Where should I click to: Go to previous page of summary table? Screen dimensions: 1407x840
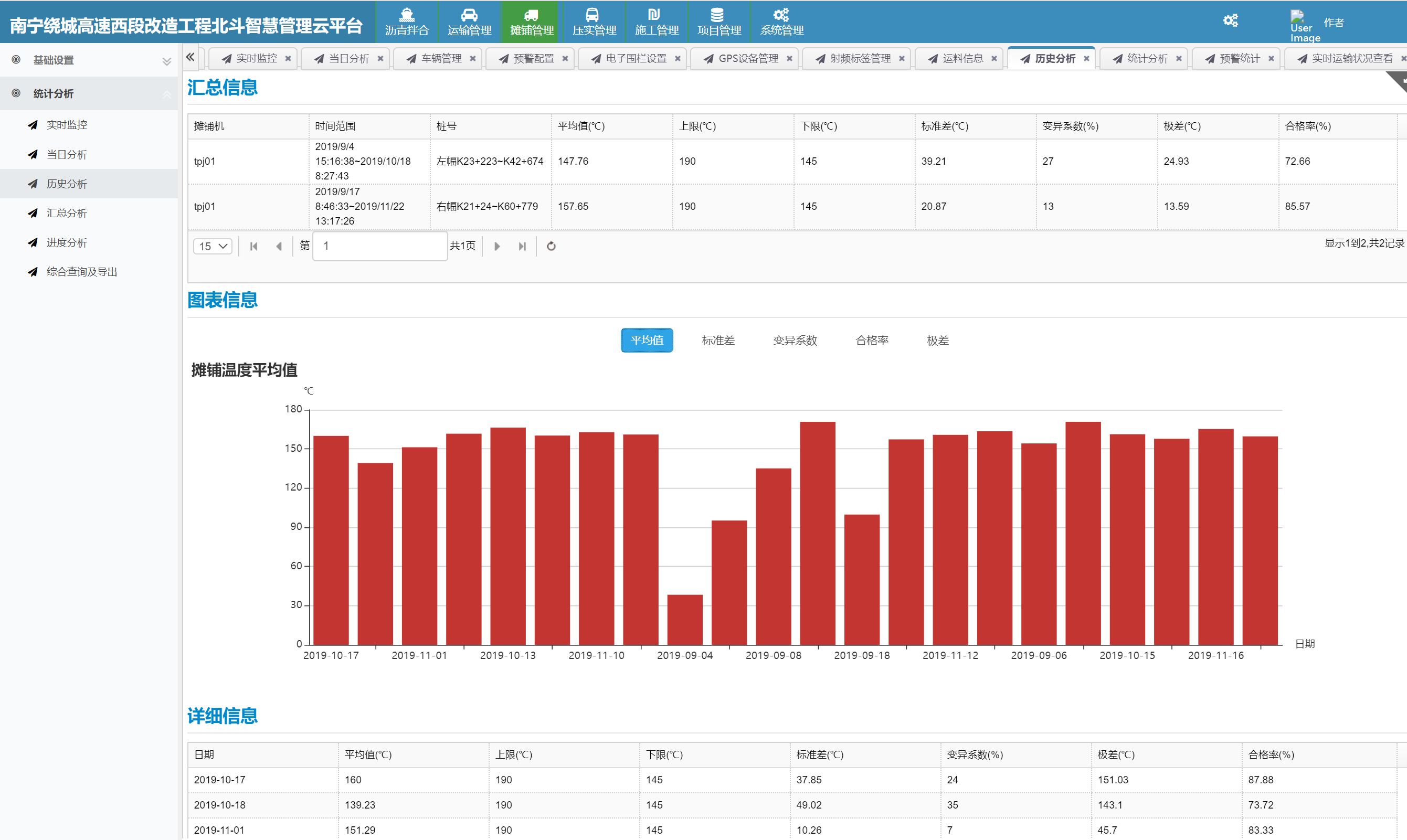(x=279, y=246)
